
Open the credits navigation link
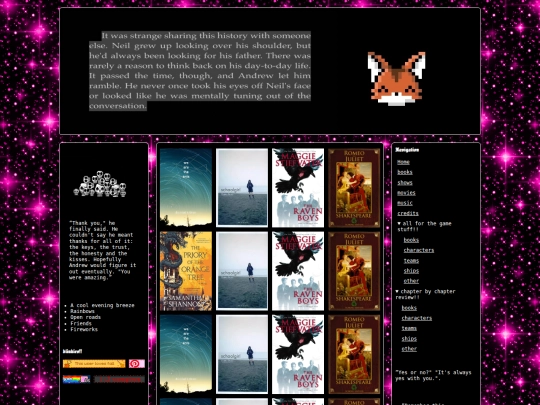(408, 213)
